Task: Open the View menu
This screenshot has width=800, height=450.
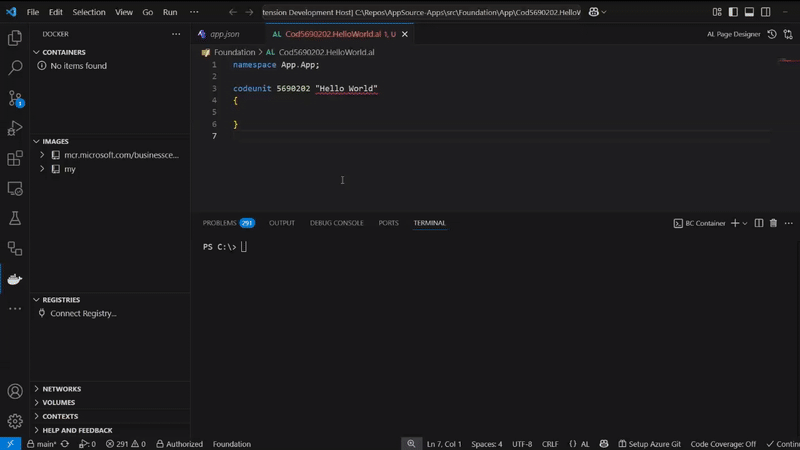Action: click(124, 12)
